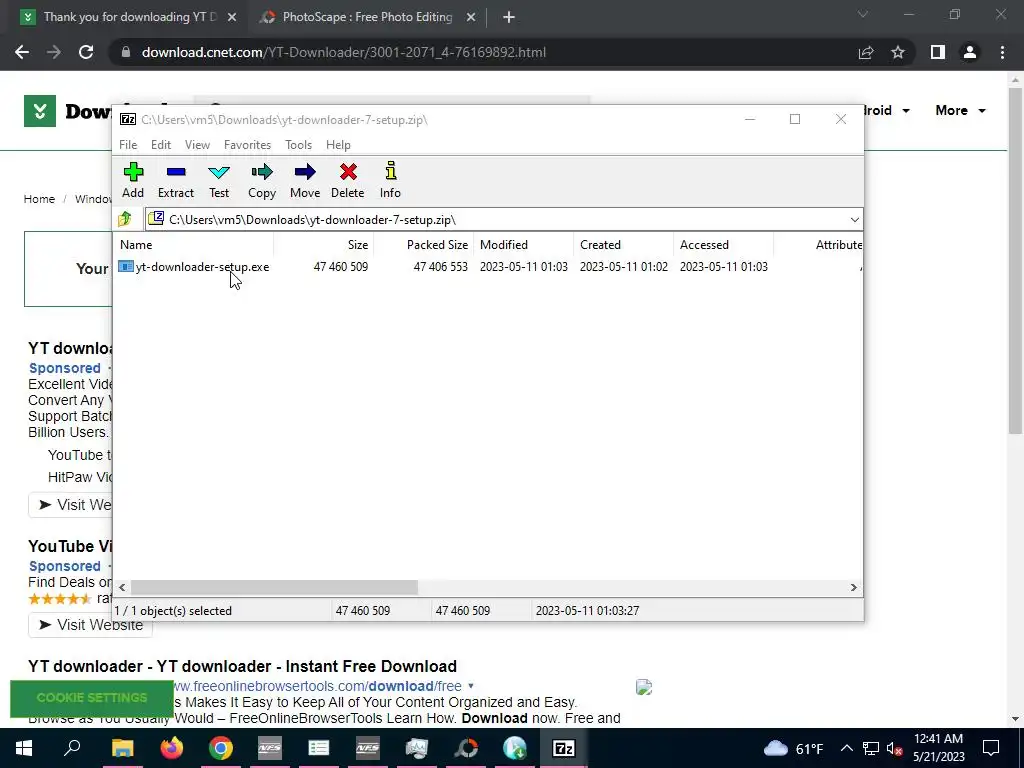1024x768 pixels.
Task: Click the Add button in 7-Zip toolbar
Action: click(133, 180)
